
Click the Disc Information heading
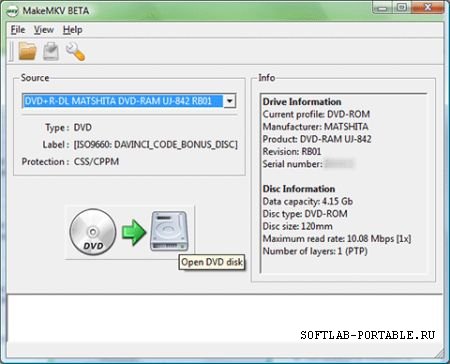pos(299,189)
